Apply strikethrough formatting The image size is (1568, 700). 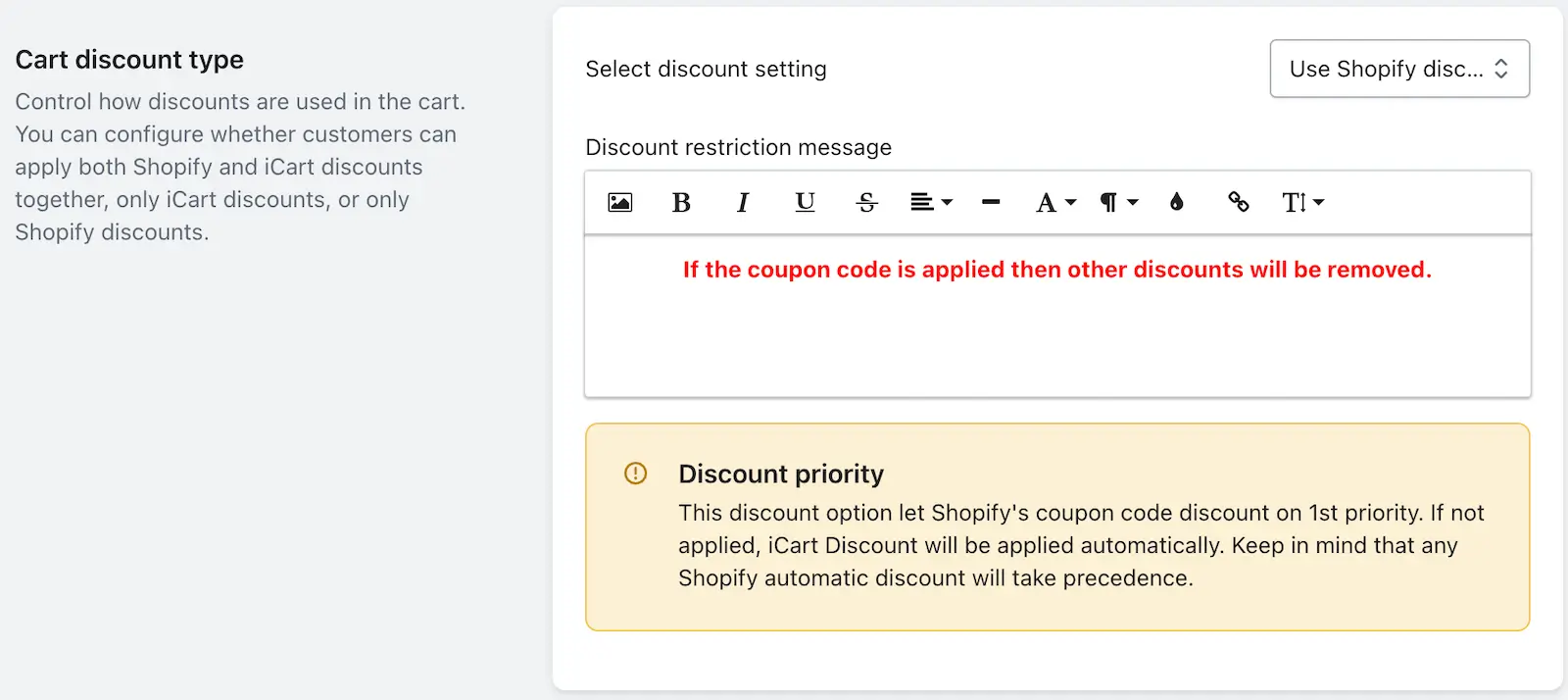[x=866, y=203]
